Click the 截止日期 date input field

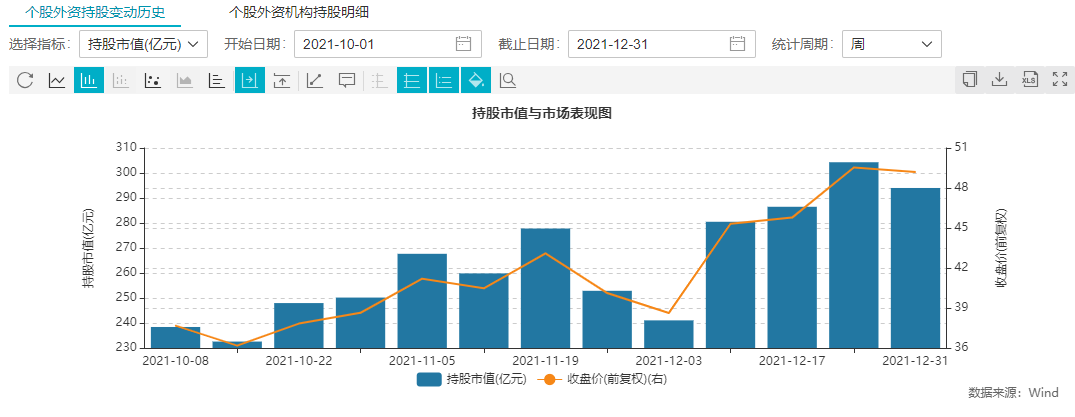(650, 44)
